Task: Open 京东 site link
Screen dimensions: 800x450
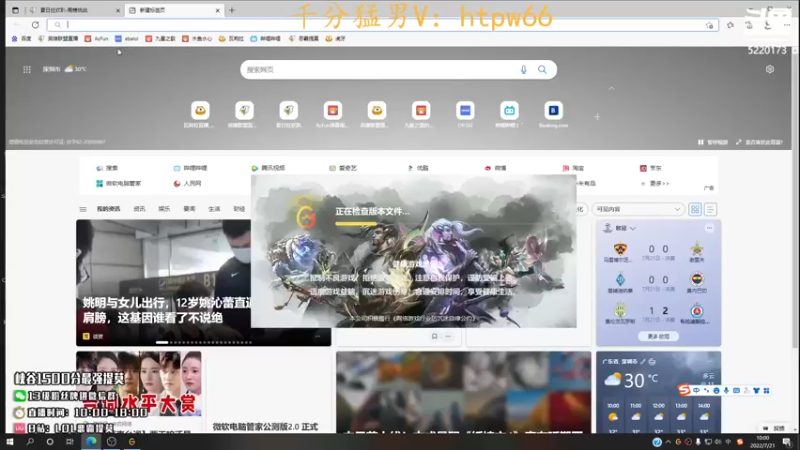Action: (651, 168)
